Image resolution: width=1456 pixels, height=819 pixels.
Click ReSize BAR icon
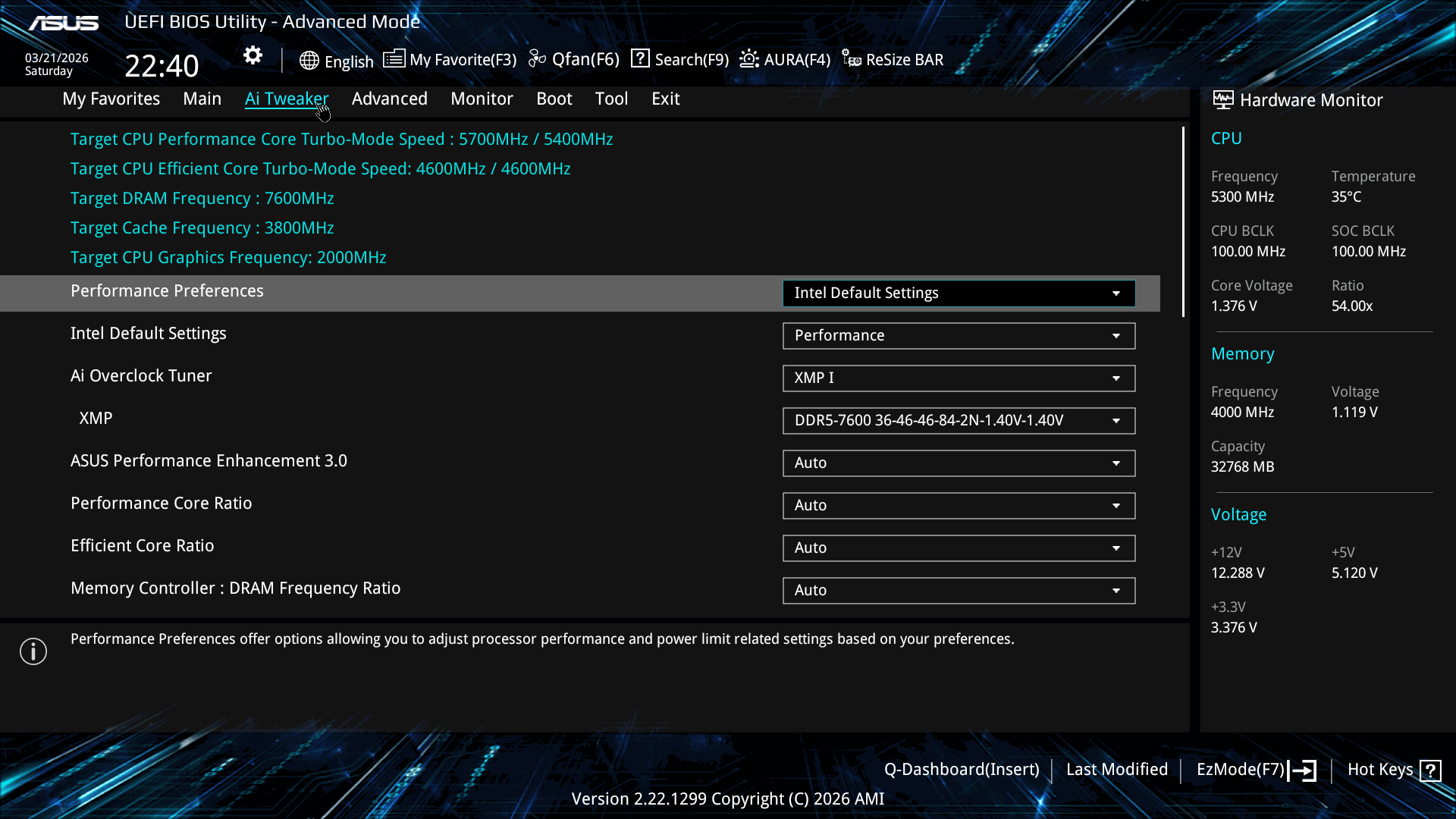pyautogui.click(x=852, y=59)
